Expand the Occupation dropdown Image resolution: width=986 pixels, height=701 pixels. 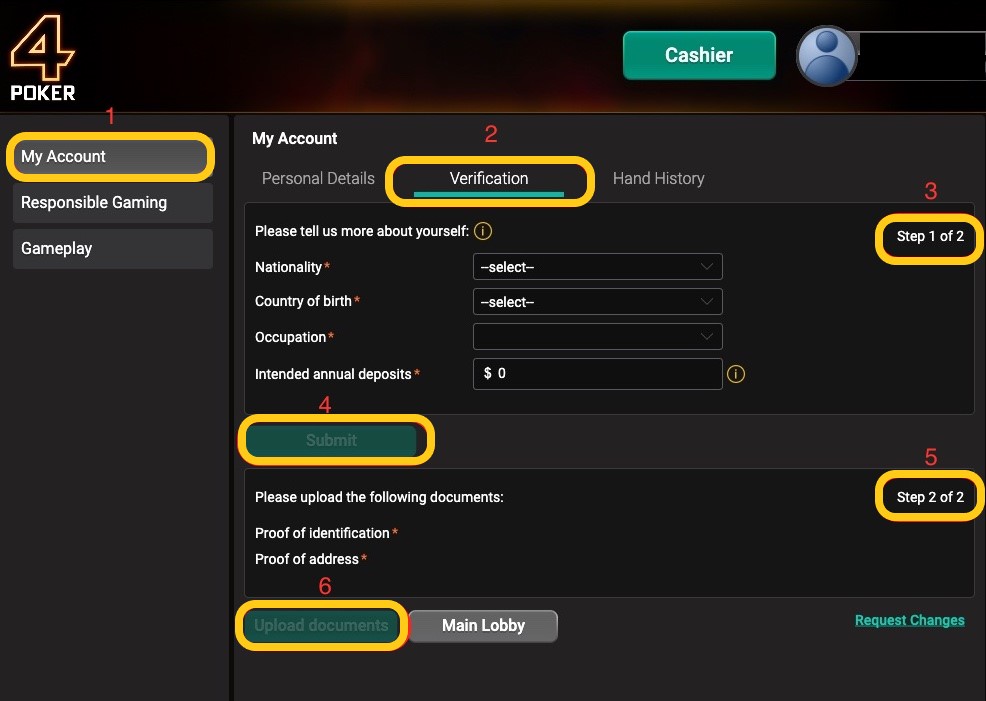pyautogui.click(x=597, y=336)
